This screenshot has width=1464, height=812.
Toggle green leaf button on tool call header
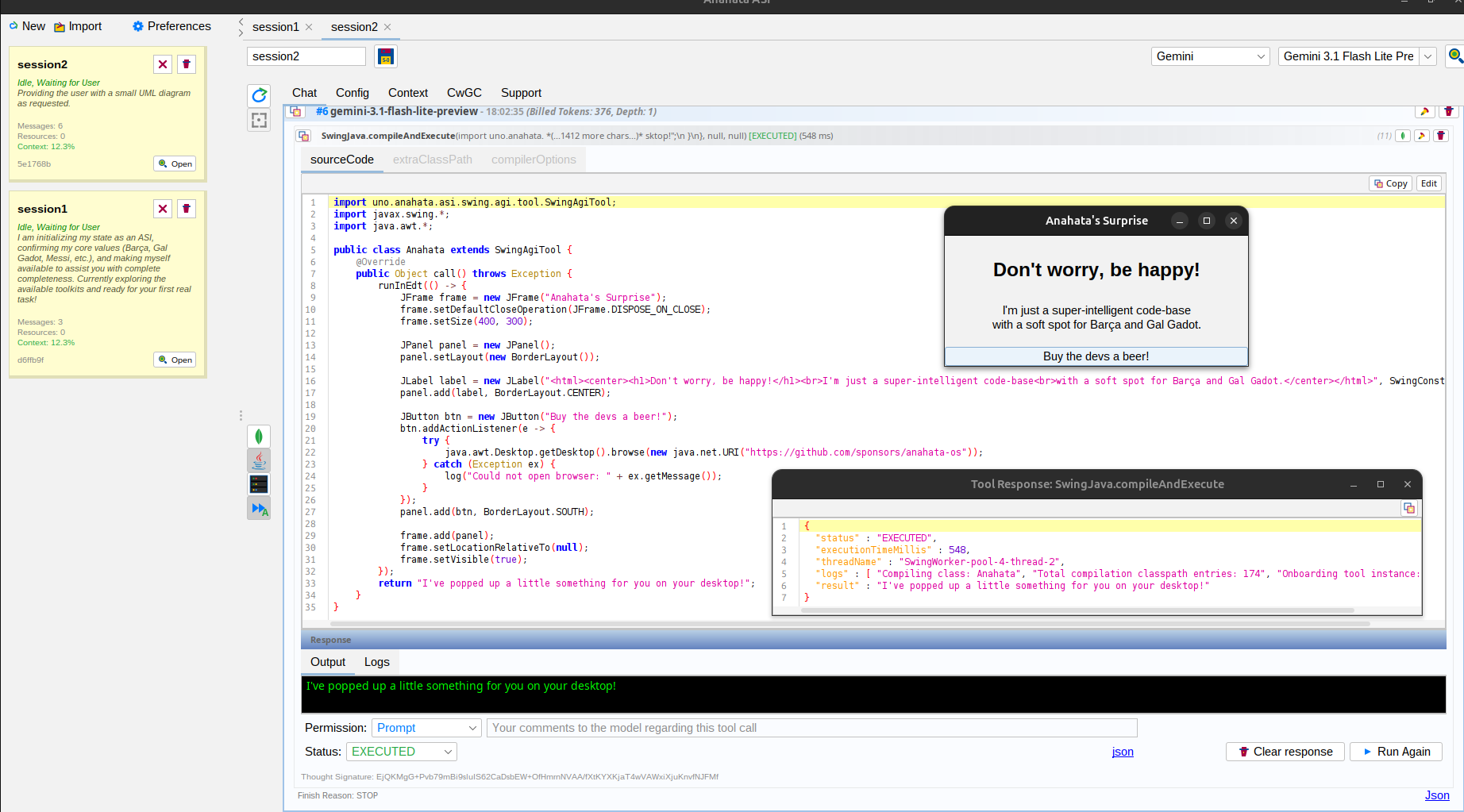pyautogui.click(x=1403, y=136)
